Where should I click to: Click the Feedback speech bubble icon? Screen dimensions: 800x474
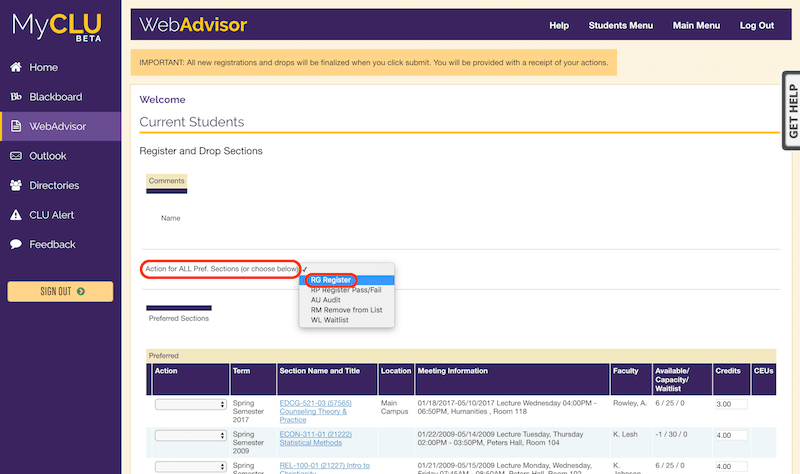point(16,244)
